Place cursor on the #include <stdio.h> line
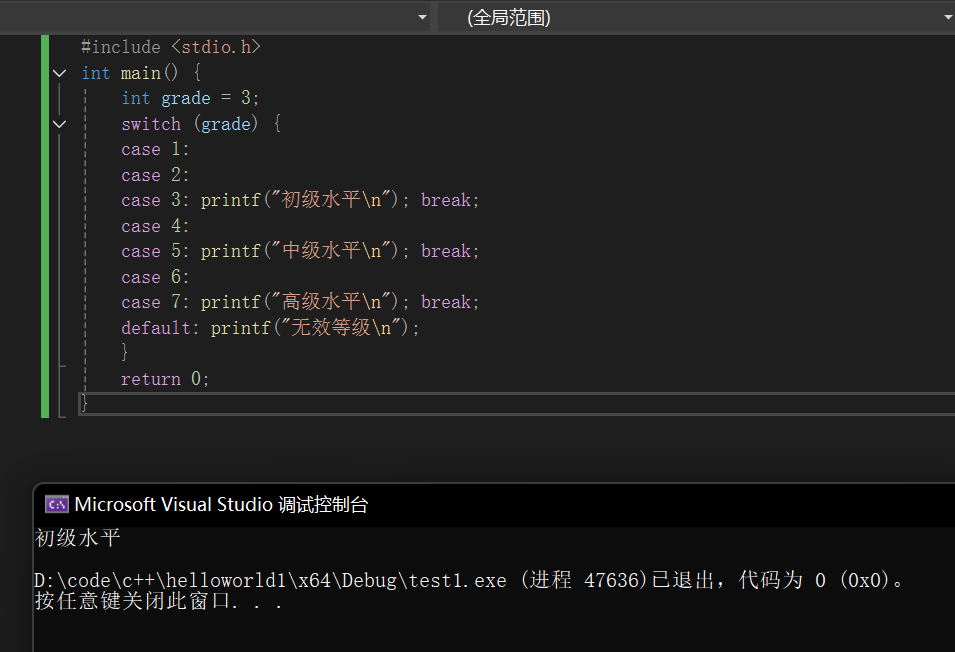 171,47
